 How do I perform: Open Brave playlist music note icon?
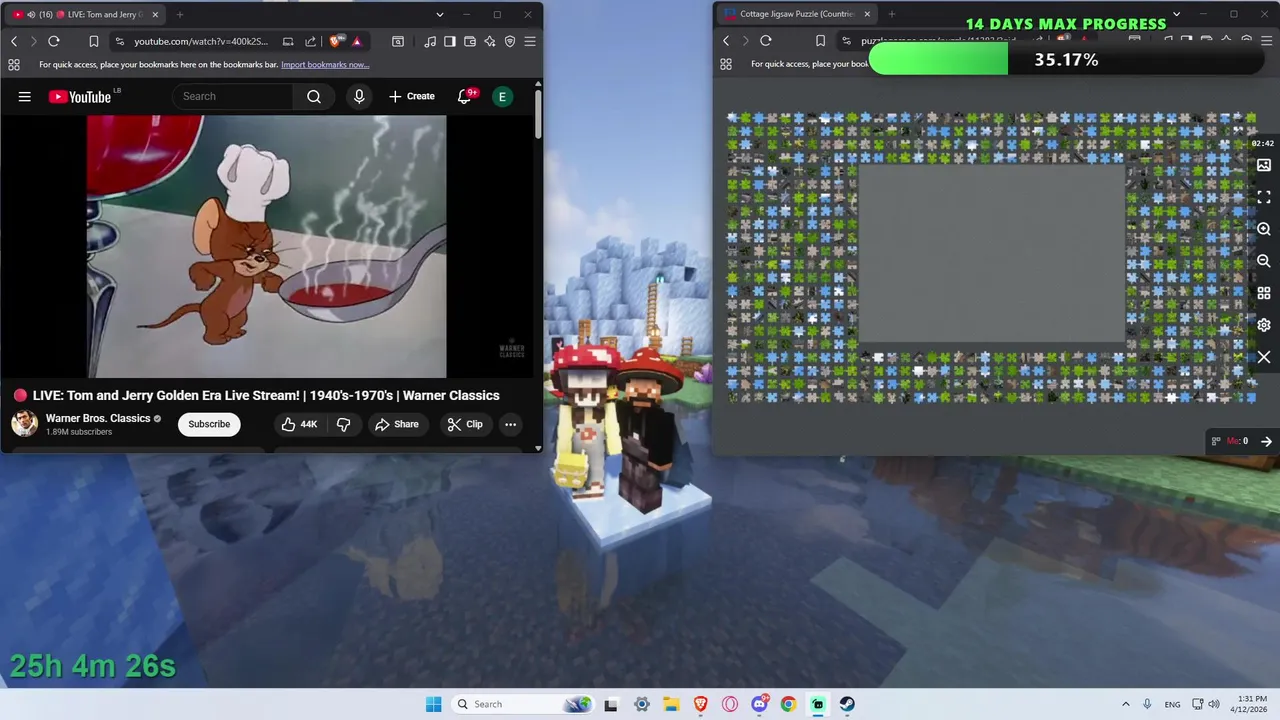[x=430, y=41]
